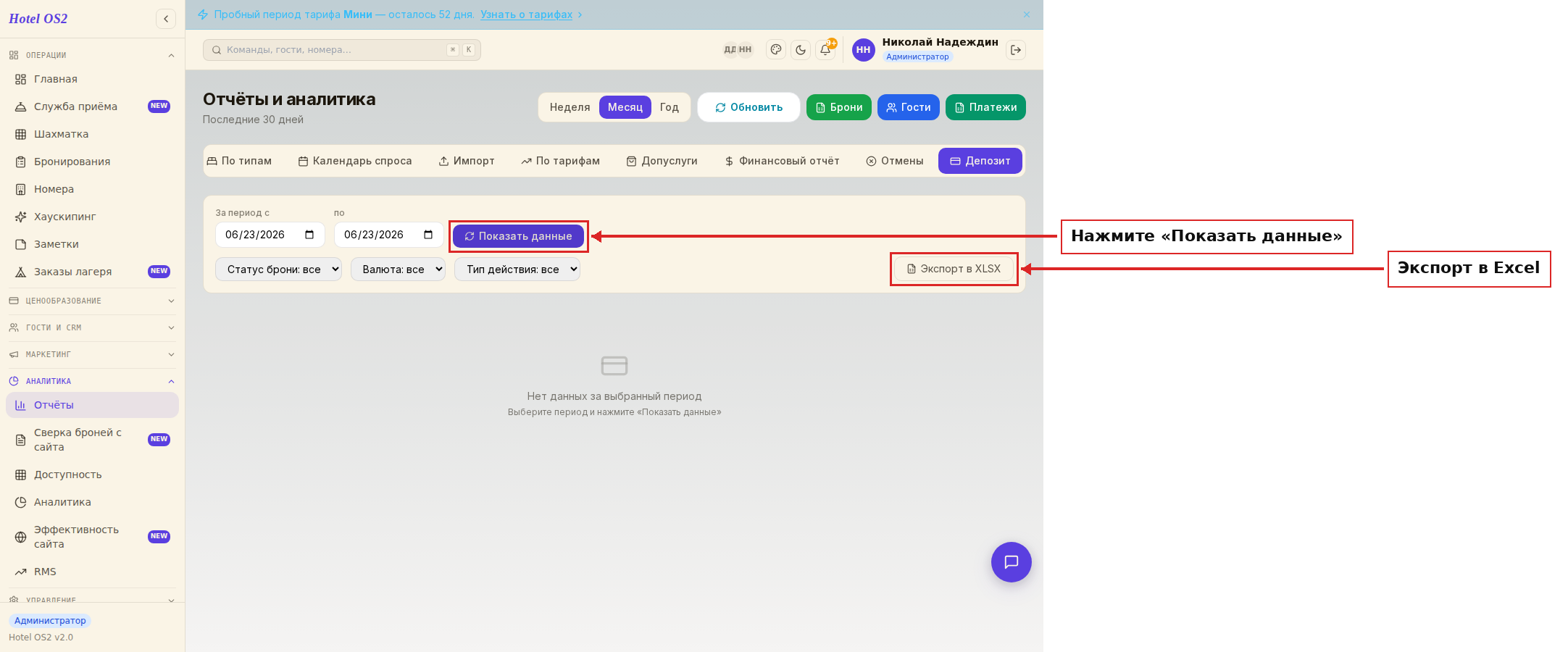The width and height of the screenshot is (1568, 652).
Task: Open the Статус брони dropdown
Action: click(278, 269)
